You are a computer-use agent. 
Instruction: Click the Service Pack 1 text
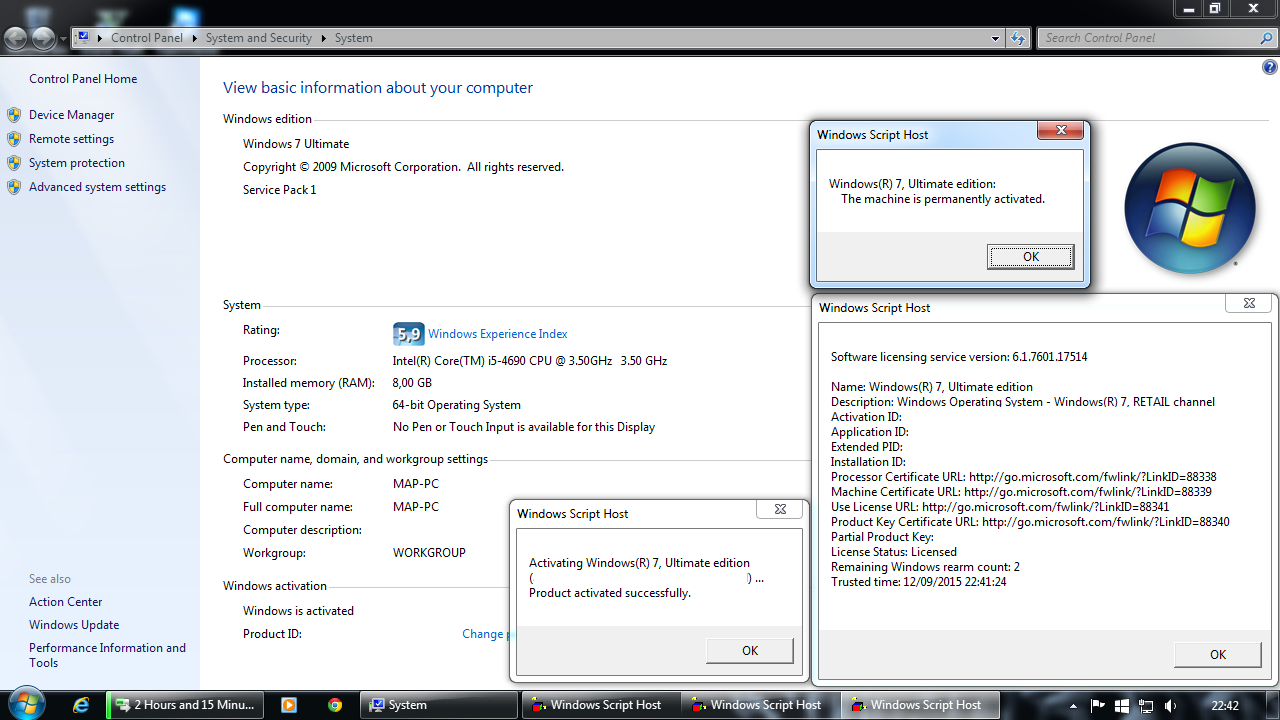(279, 190)
